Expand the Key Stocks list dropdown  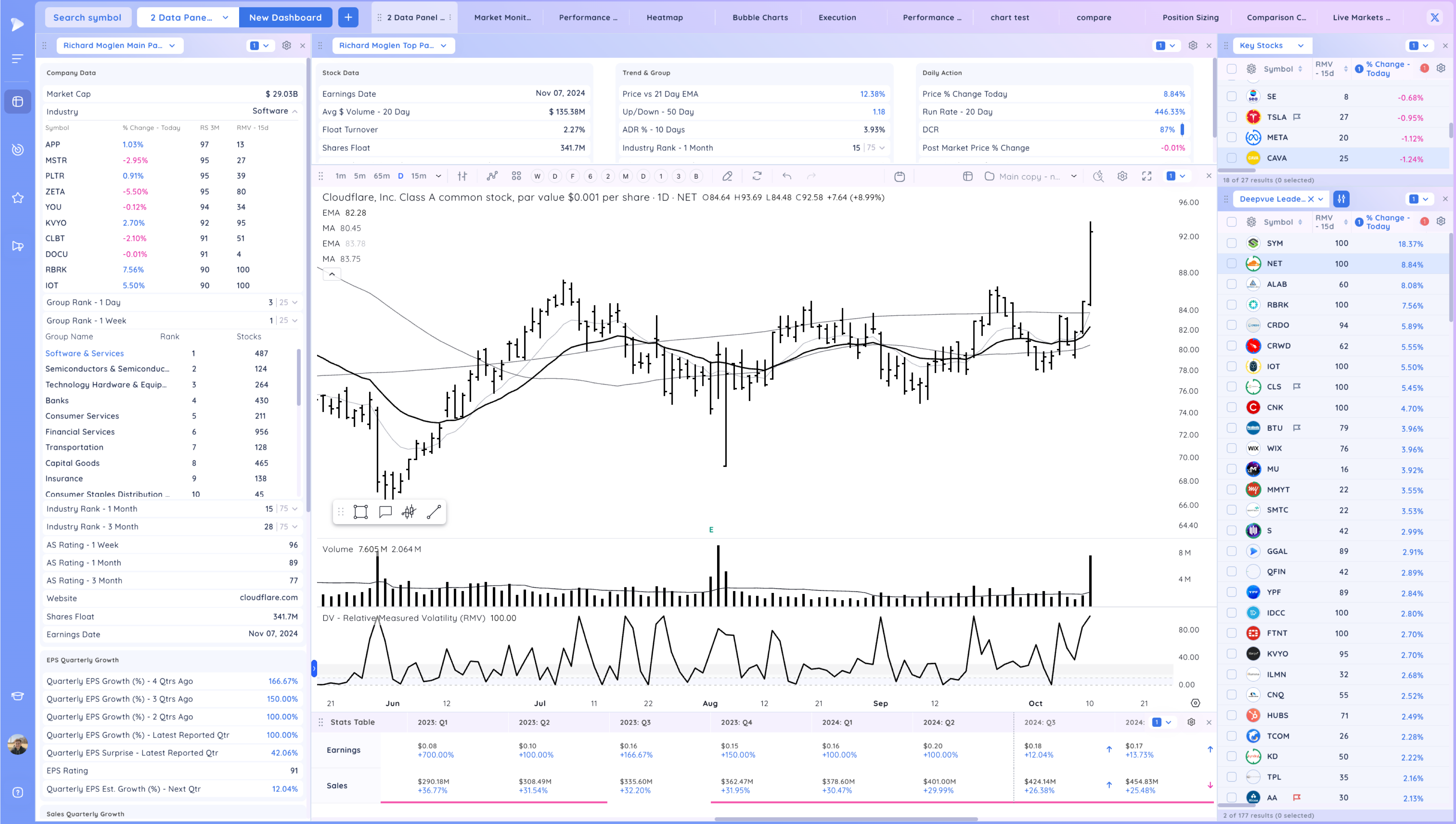pyautogui.click(x=1300, y=46)
